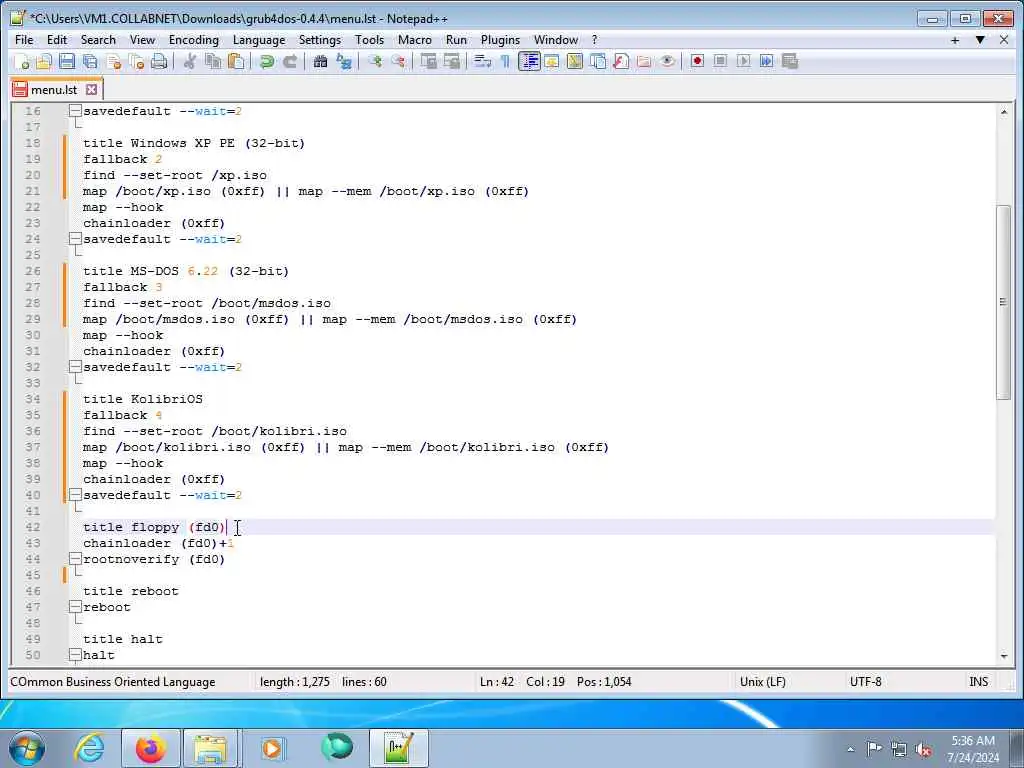1024x768 pixels.
Task: Open the Encoding menu
Action: click(194, 40)
